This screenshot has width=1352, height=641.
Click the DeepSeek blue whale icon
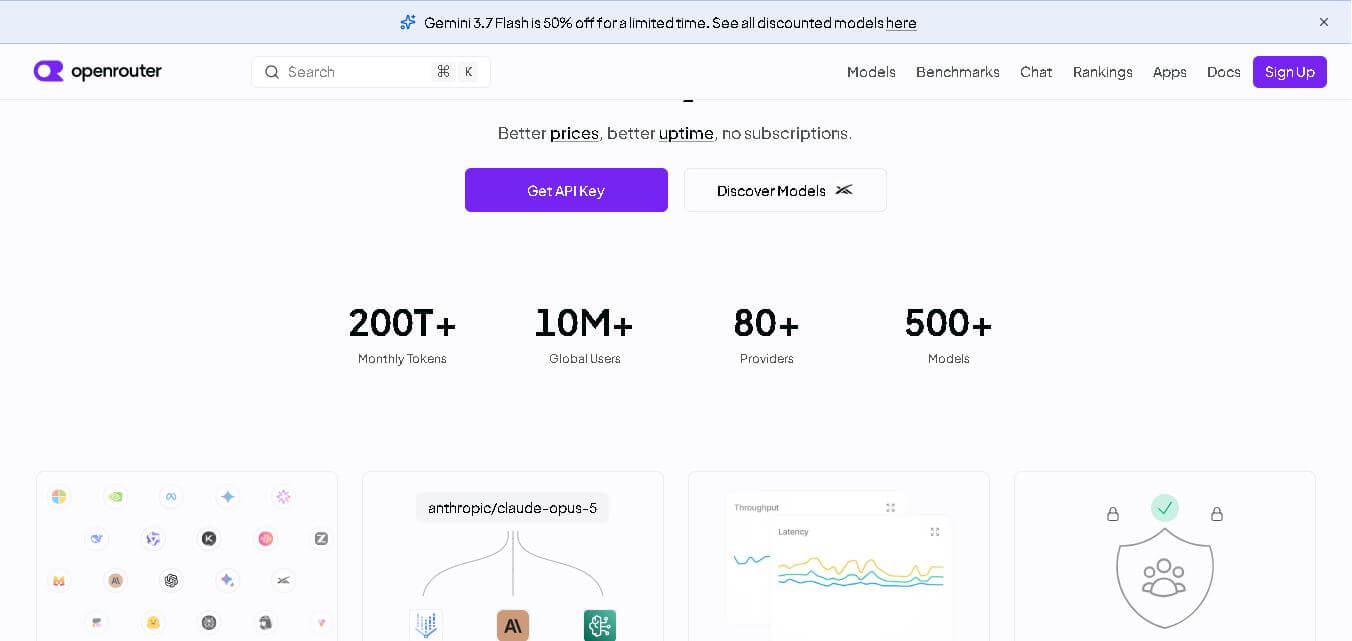click(x=97, y=538)
